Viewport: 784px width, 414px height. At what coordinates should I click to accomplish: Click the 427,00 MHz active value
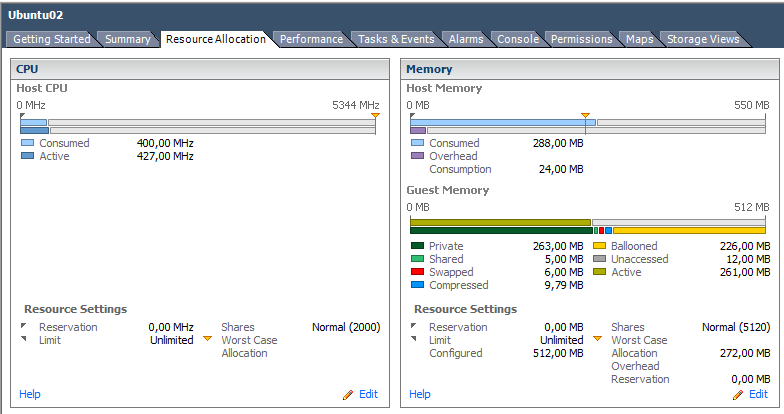click(165, 156)
